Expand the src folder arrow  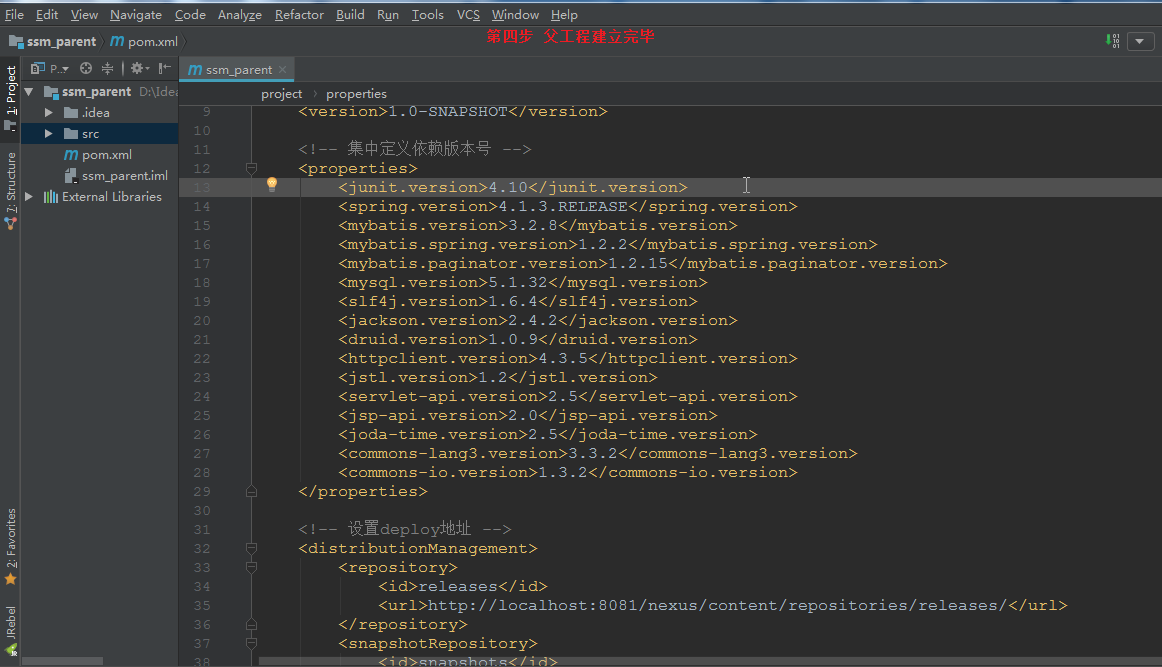48,133
